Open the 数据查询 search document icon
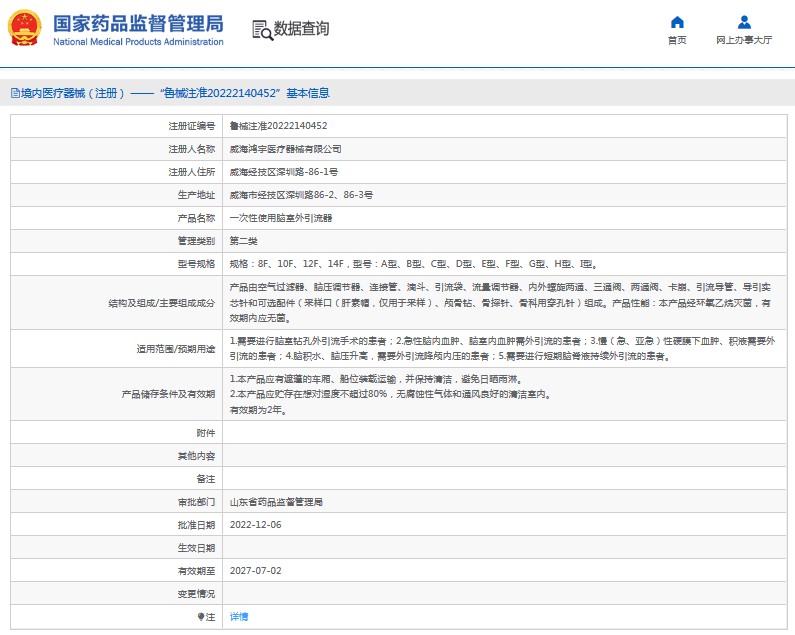Screen dimensions: 795x635 (262, 29)
